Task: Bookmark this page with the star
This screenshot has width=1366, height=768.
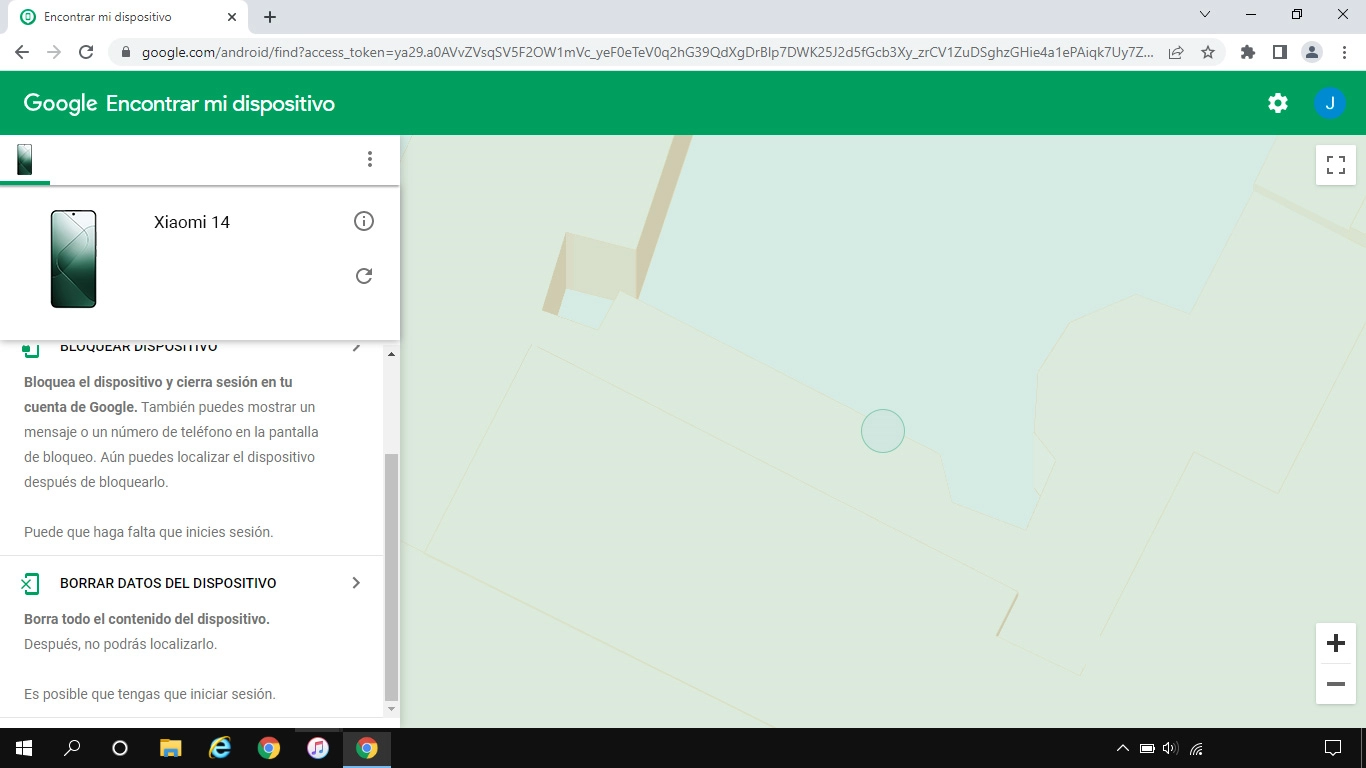Action: 1208,52
